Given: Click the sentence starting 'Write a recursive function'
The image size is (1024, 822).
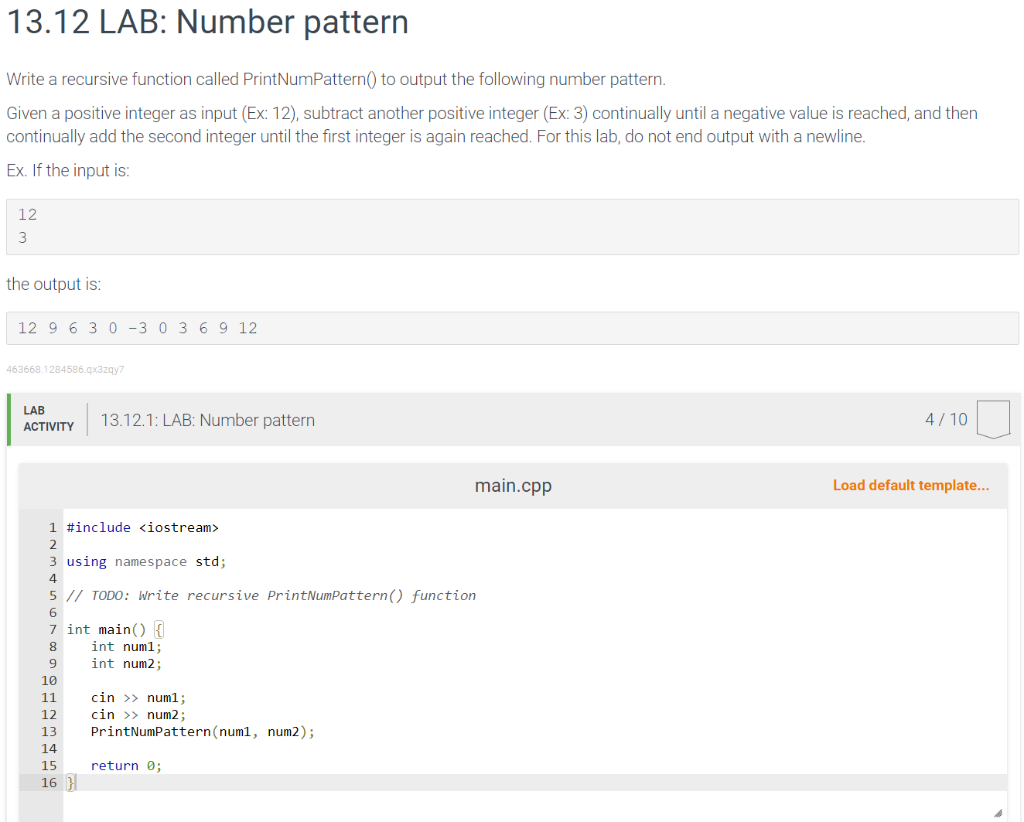Looking at the screenshot, I should (336, 79).
